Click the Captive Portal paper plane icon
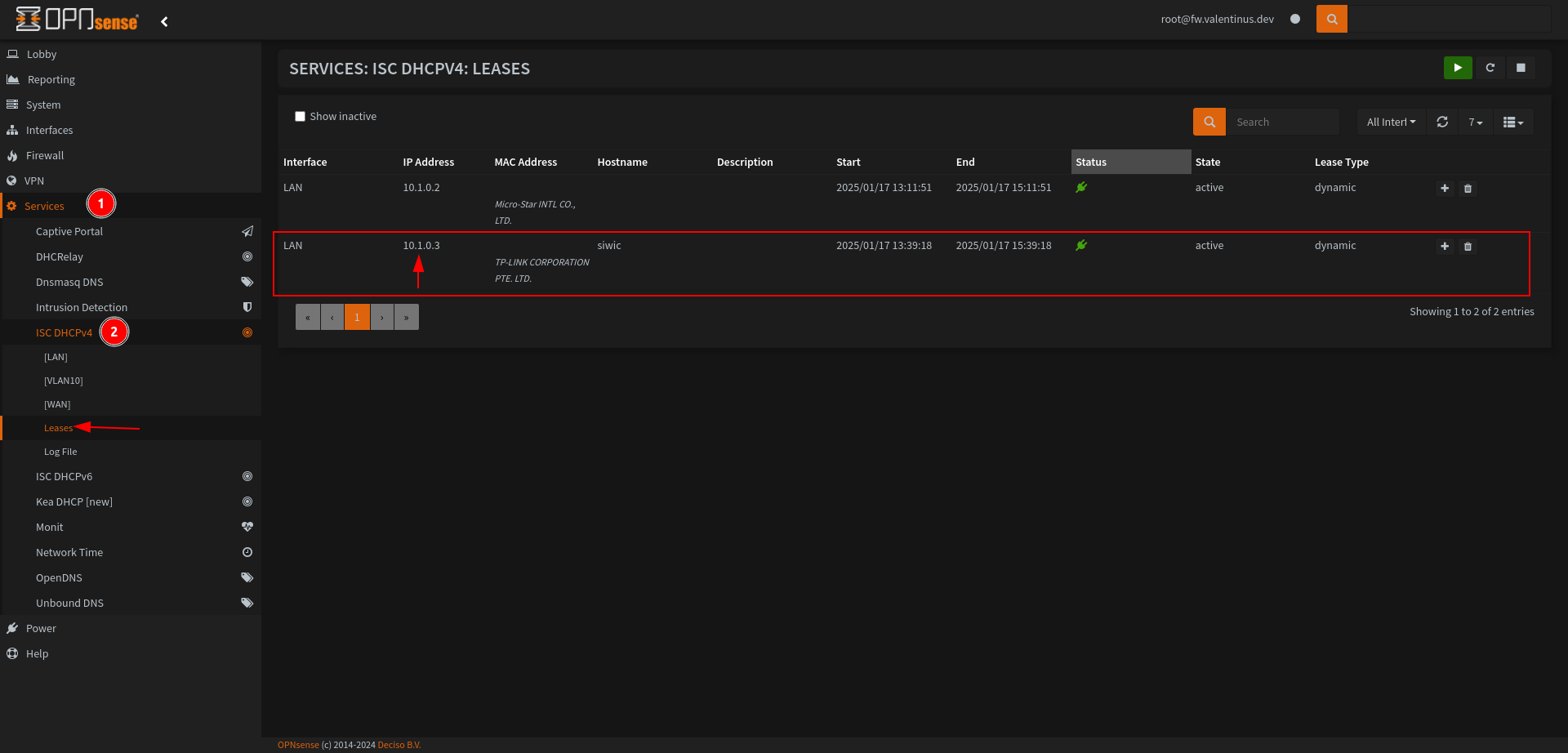Viewport: 1568px width, 753px height. (247, 231)
